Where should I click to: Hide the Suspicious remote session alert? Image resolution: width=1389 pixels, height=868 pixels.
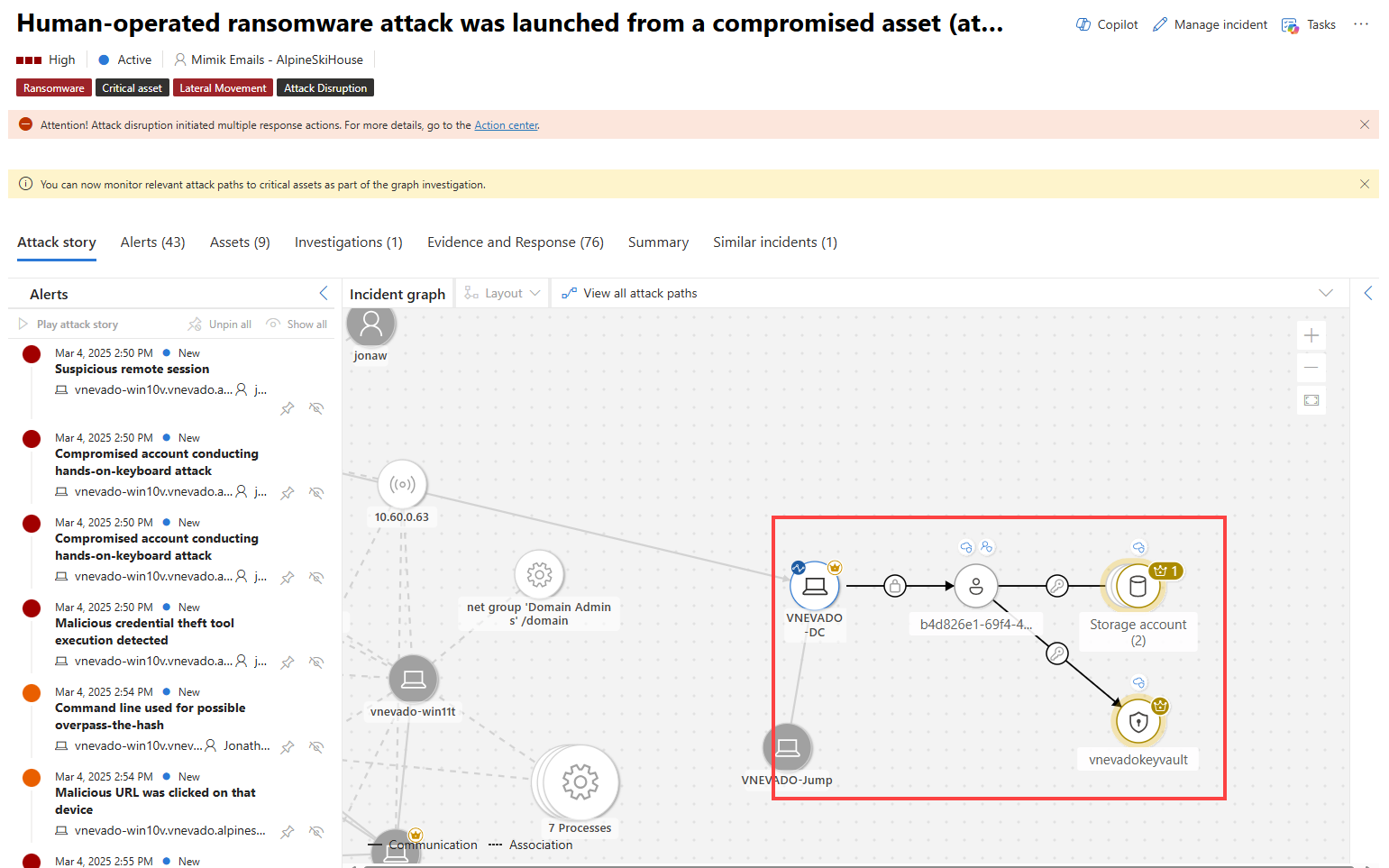pyautogui.click(x=316, y=408)
